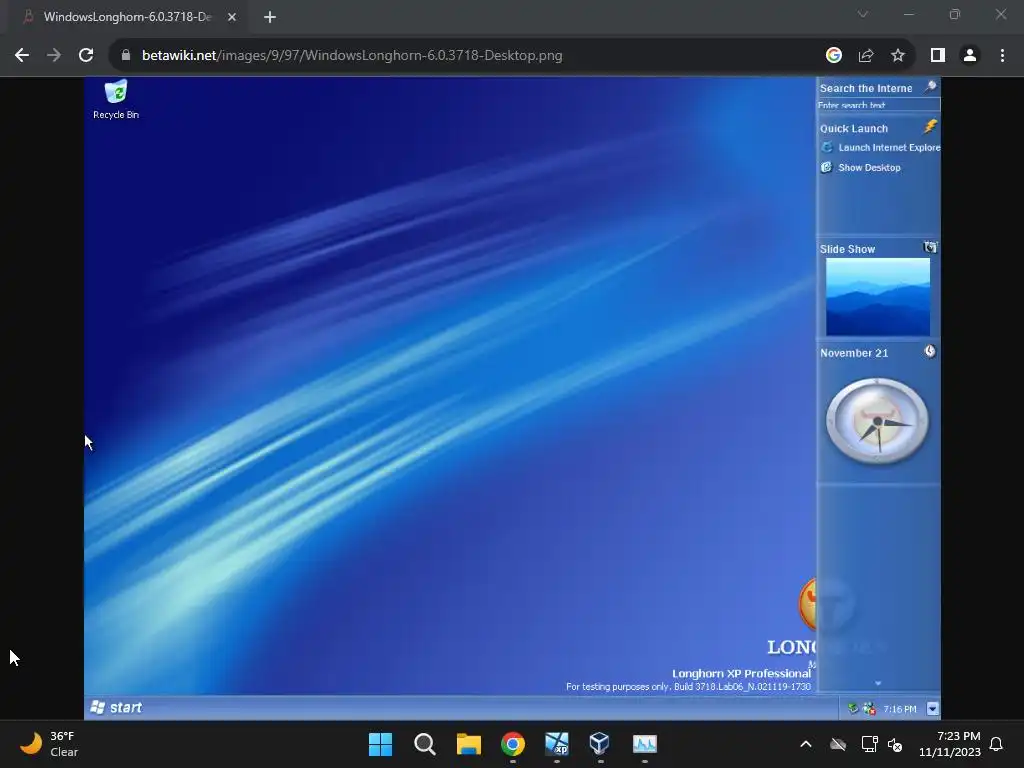Click the Search the Internet magnifier icon
Screen dimensions: 1024x768
930,87
